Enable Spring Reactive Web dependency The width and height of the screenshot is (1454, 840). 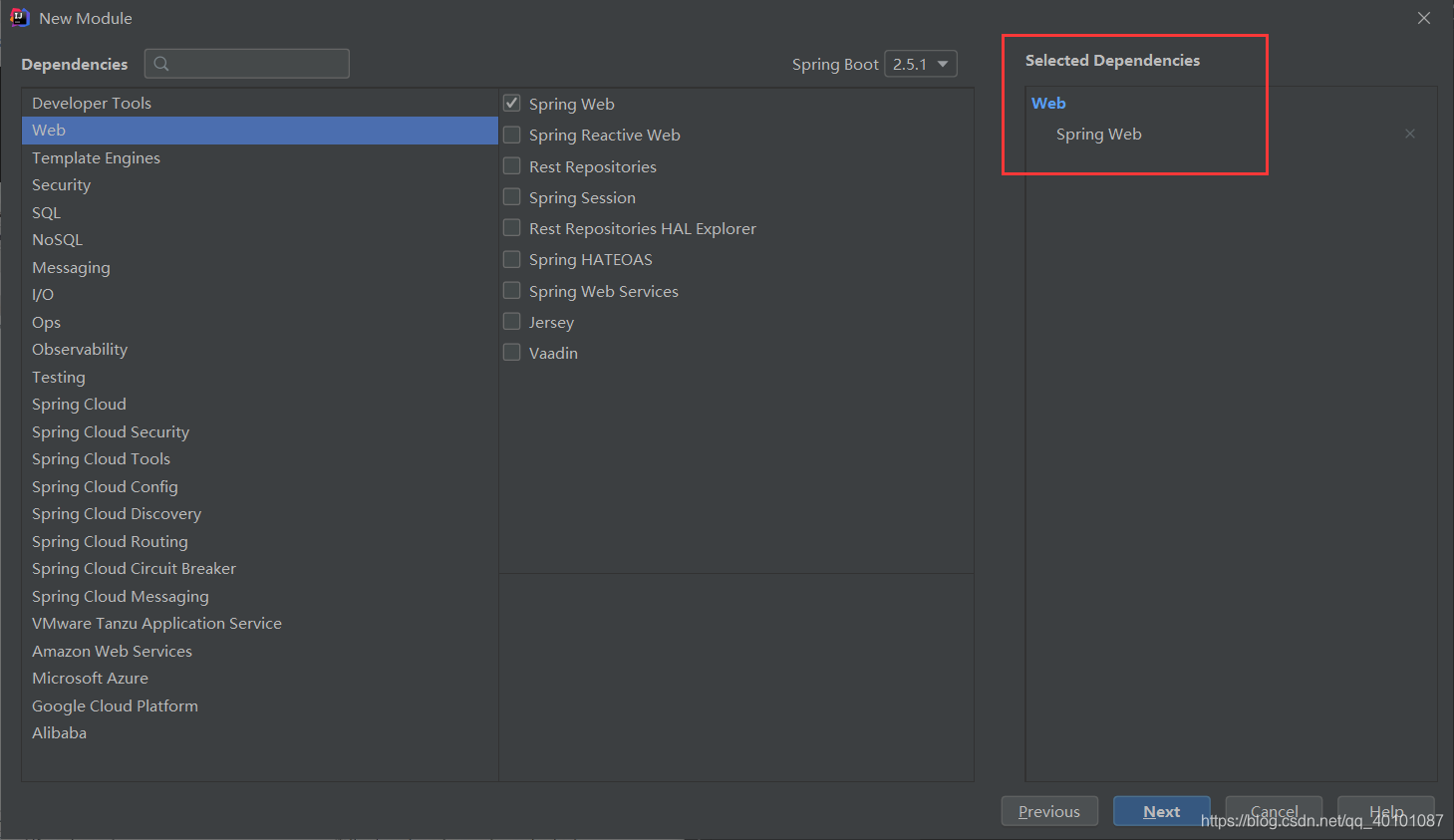[x=512, y=135]
